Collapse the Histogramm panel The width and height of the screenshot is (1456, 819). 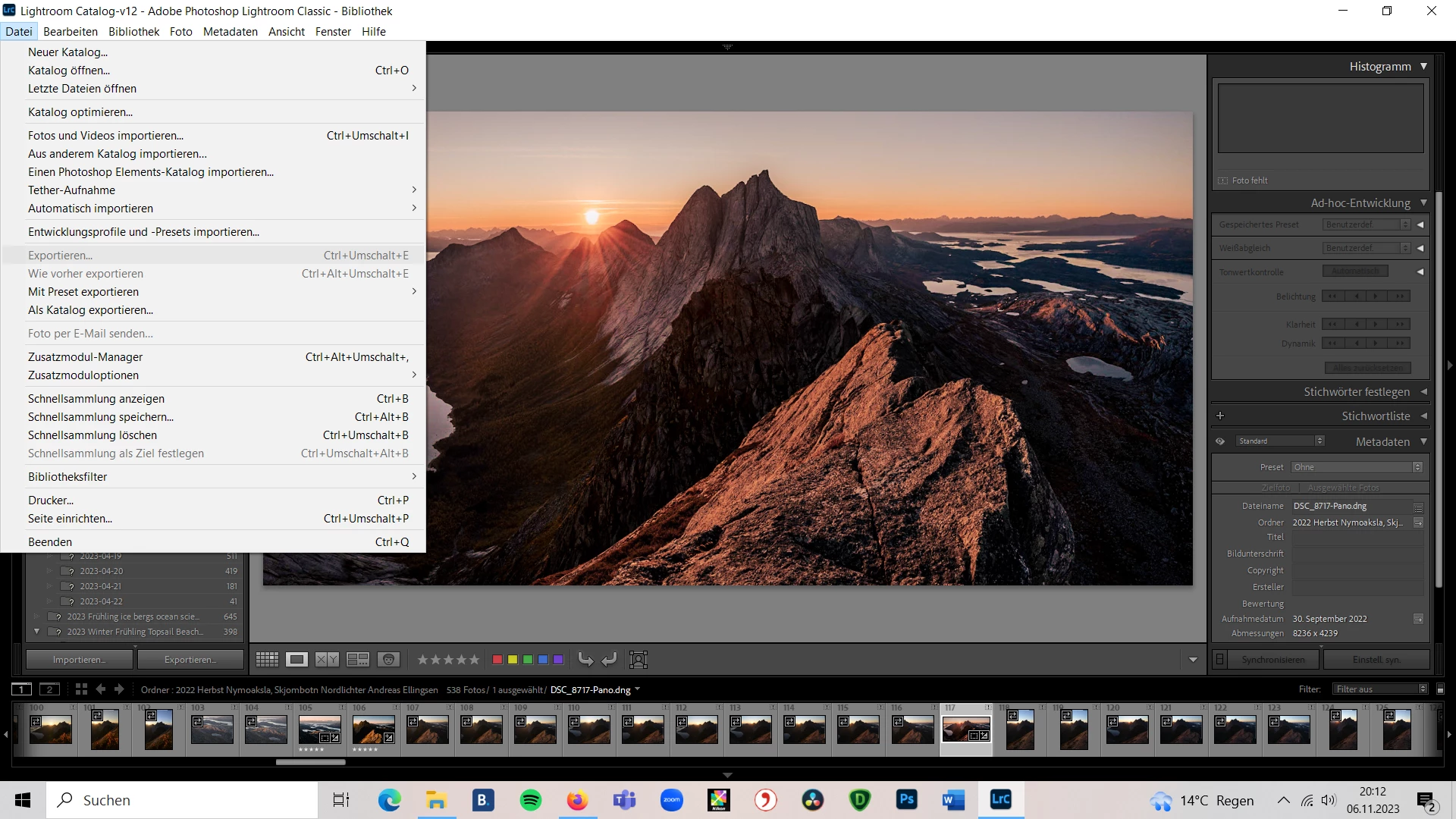pos(1423,67)
